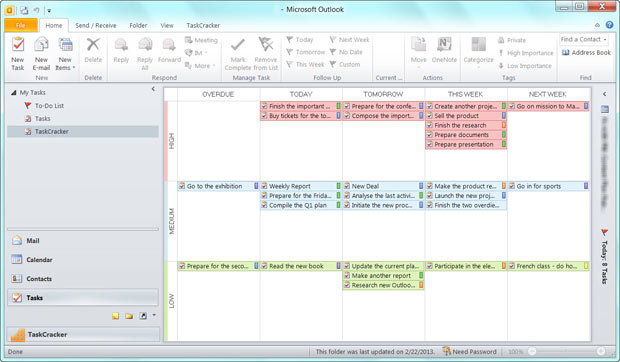Toggle checkbox for Read the new book
The image size is (620, 362).
[x=264, y=266]
